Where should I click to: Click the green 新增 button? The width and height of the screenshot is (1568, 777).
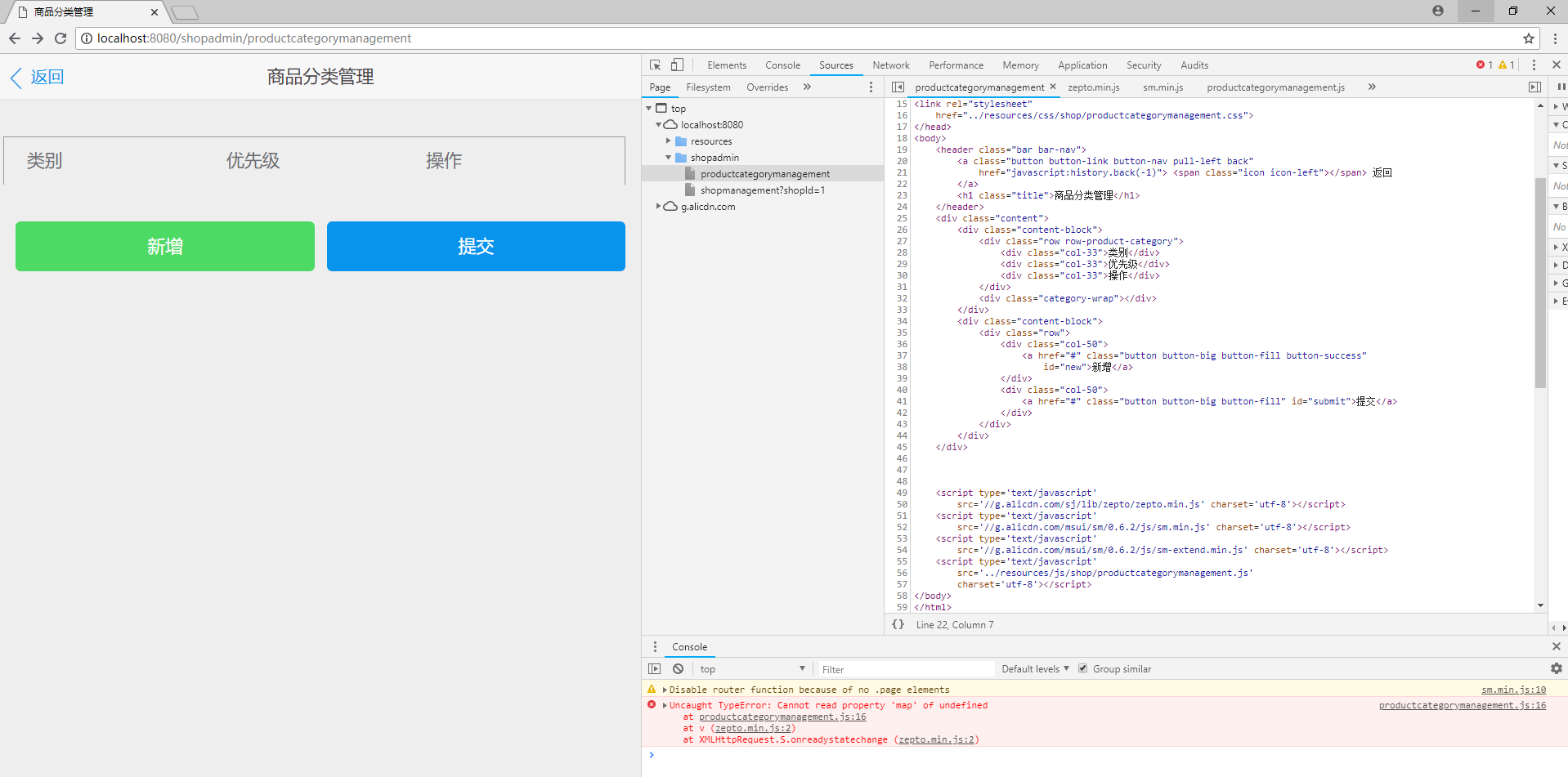[165, 246]
